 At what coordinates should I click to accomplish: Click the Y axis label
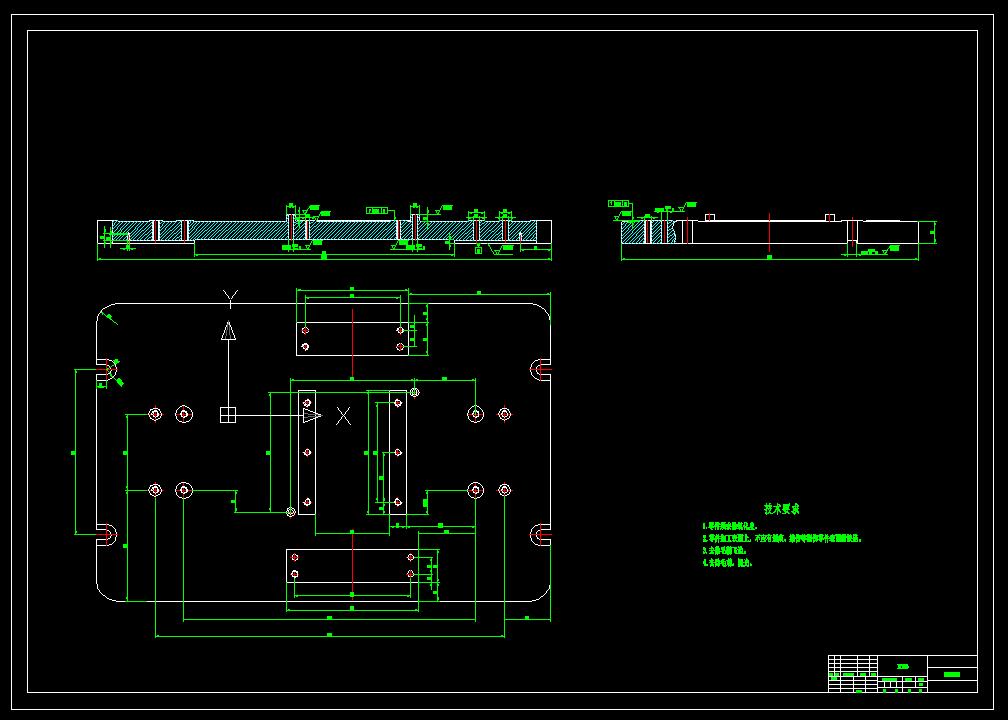(230, 298)
